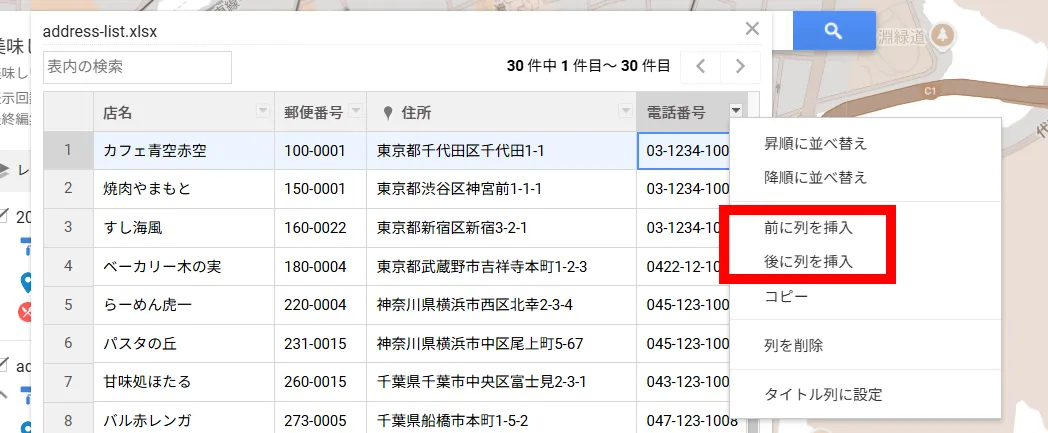
Task: Choose 昇順に並べ替え from the context menu
Action: 815,143
